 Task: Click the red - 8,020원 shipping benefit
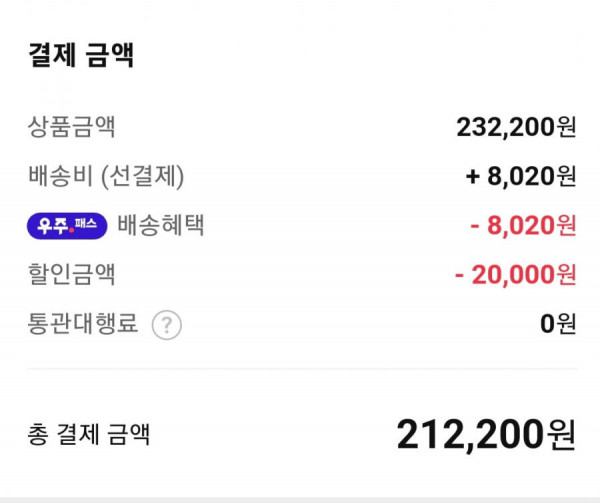pos(523,225)
